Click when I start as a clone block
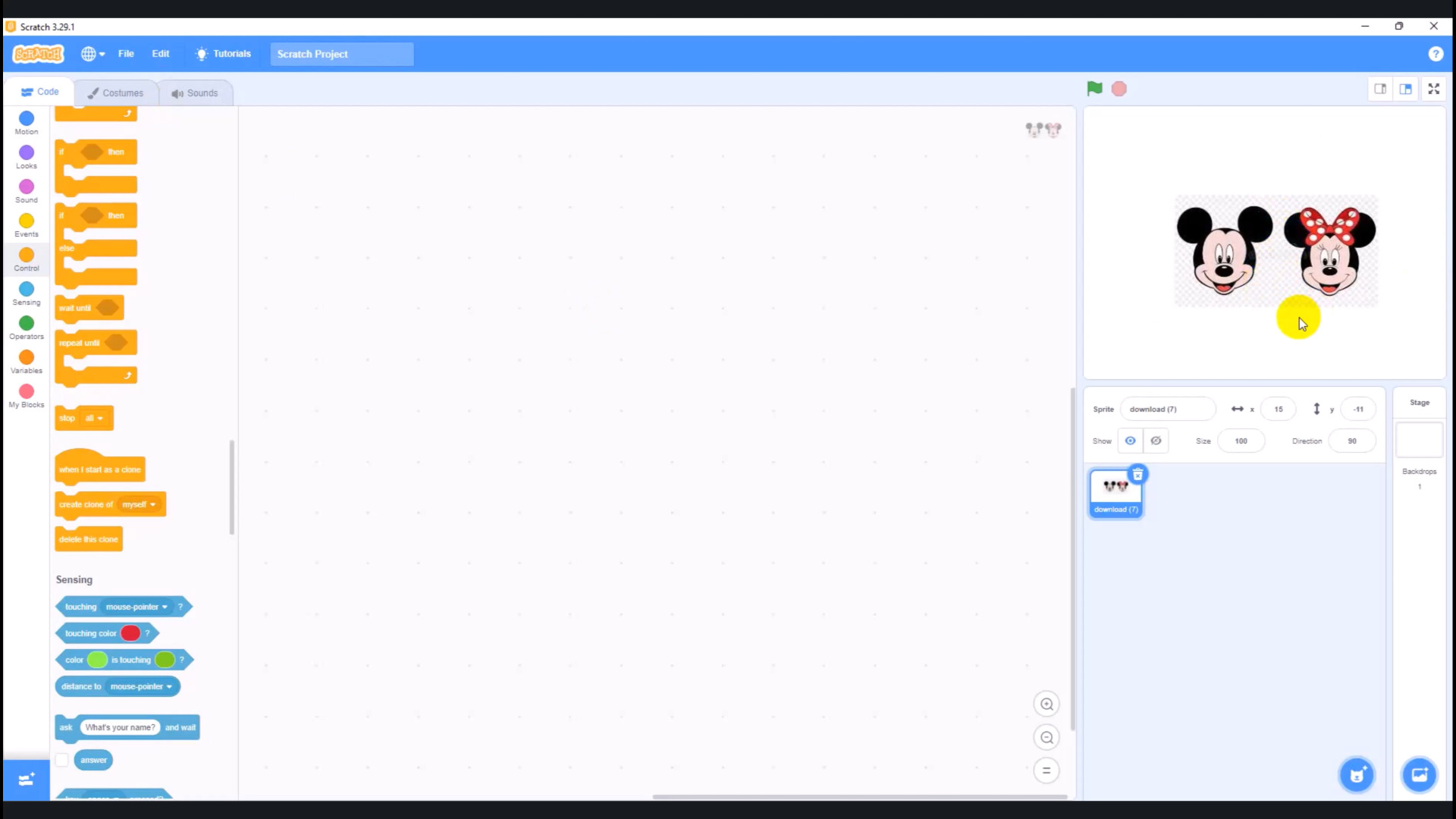1456x819 pixels. point(99,468)
